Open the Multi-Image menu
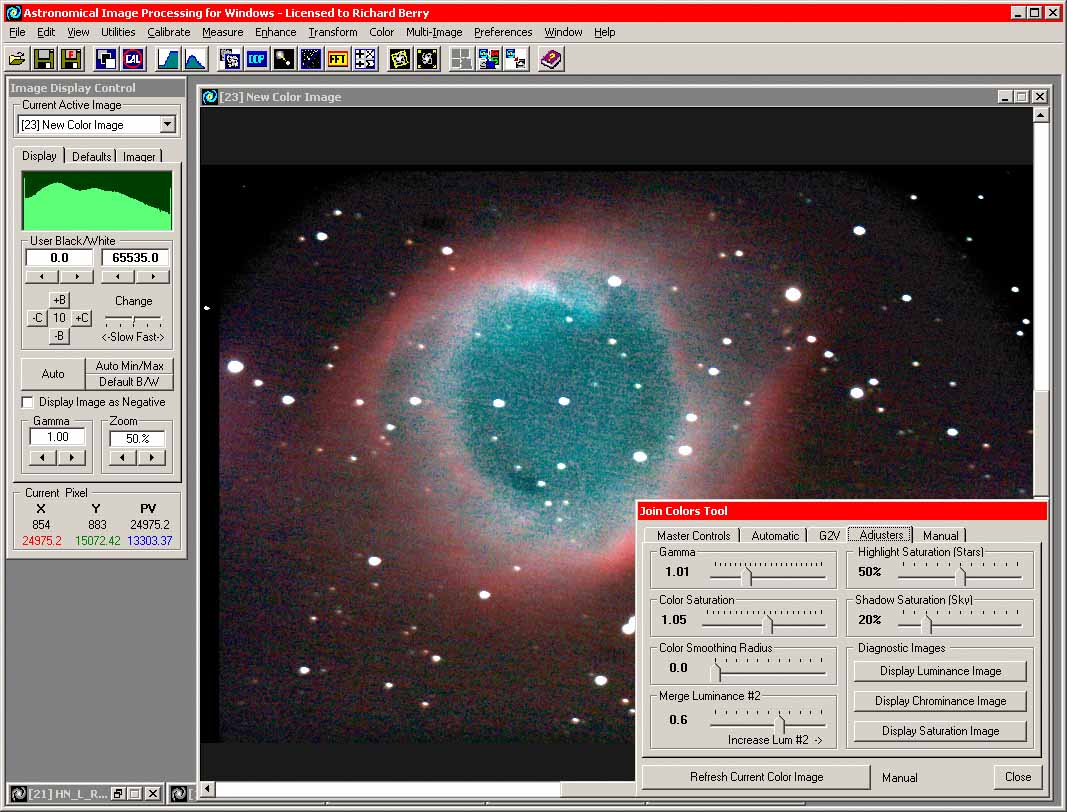This screenshot has width=1067, height=812. pos(434,32)
